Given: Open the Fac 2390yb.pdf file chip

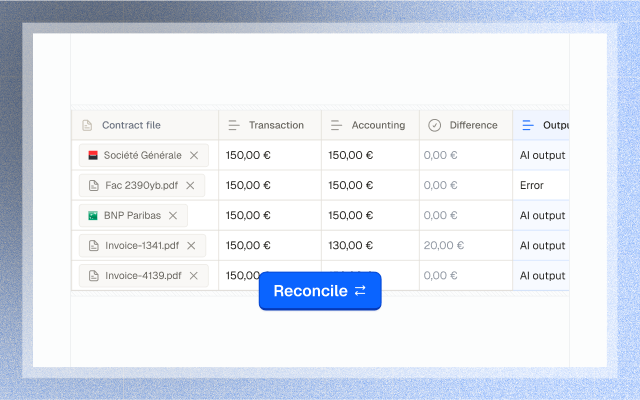Looking at the screenshot, I should [x=141, y=186].
